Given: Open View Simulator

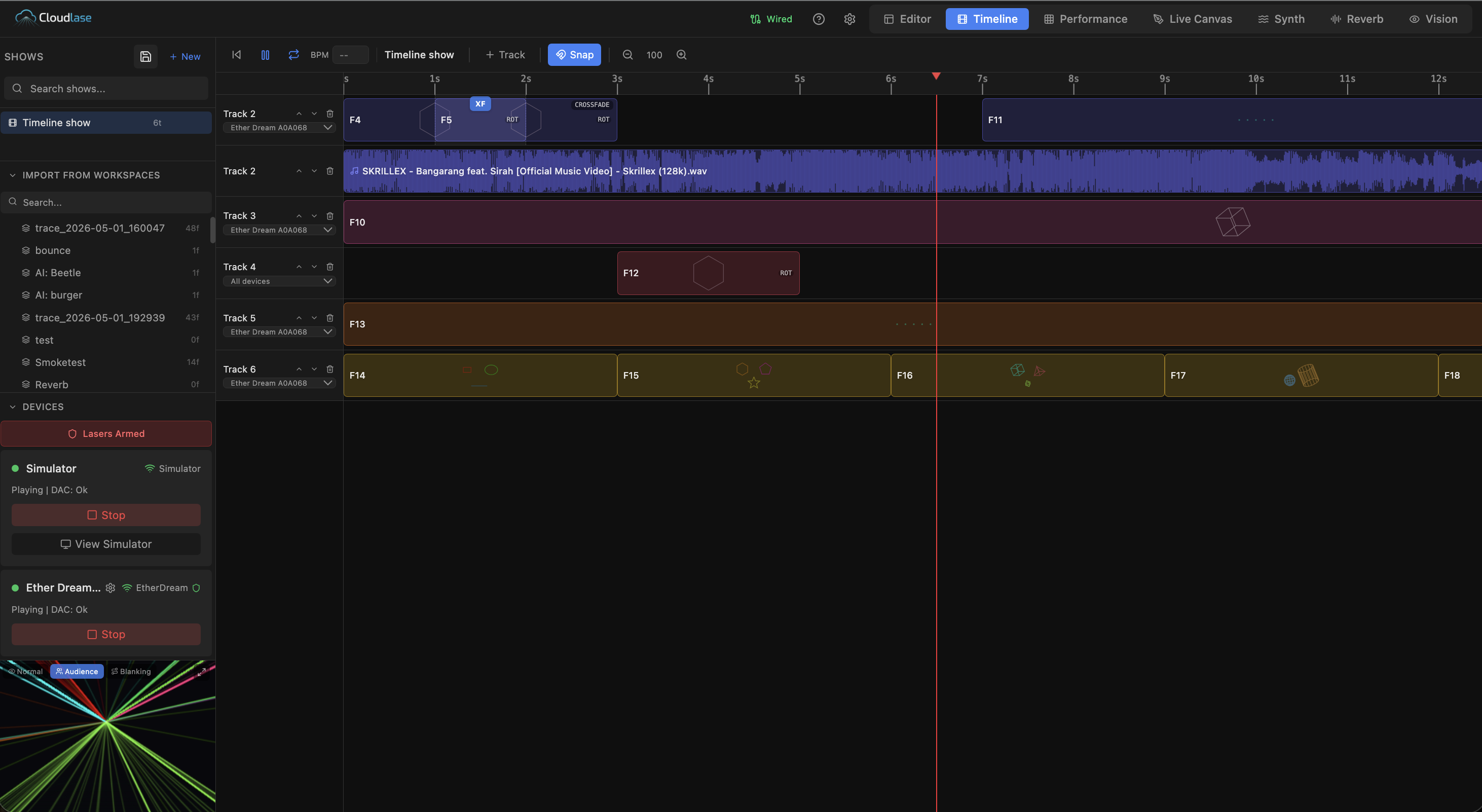Looking at the screenshot, I should click(x=106, y=544).
